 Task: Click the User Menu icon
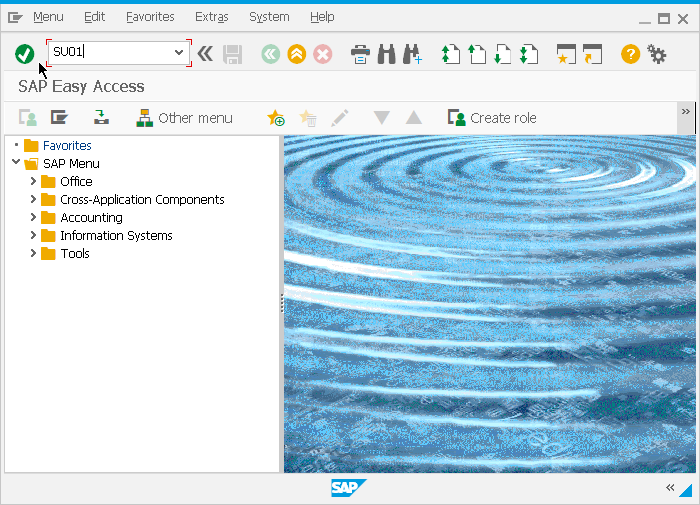click(x=28, y=118)
